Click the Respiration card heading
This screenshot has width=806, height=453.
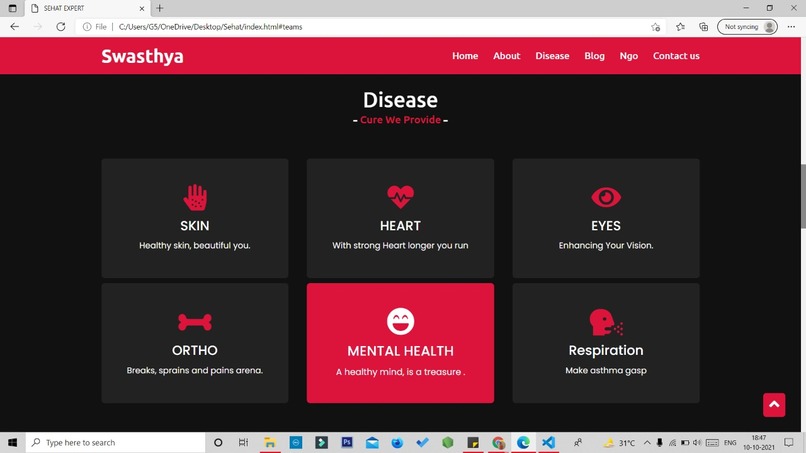coord(606,350)
